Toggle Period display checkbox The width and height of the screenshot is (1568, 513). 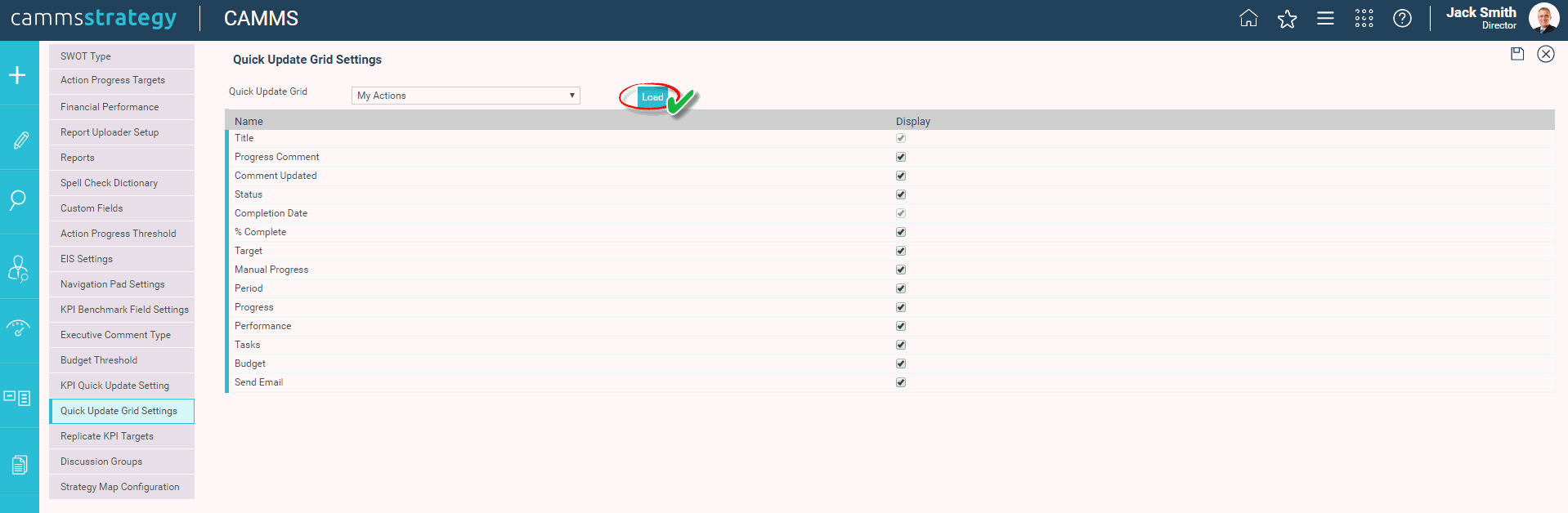[901, 288]
